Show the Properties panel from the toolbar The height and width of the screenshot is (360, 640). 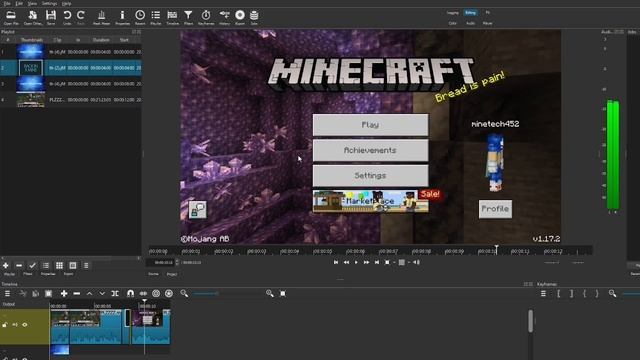(122, 16)
